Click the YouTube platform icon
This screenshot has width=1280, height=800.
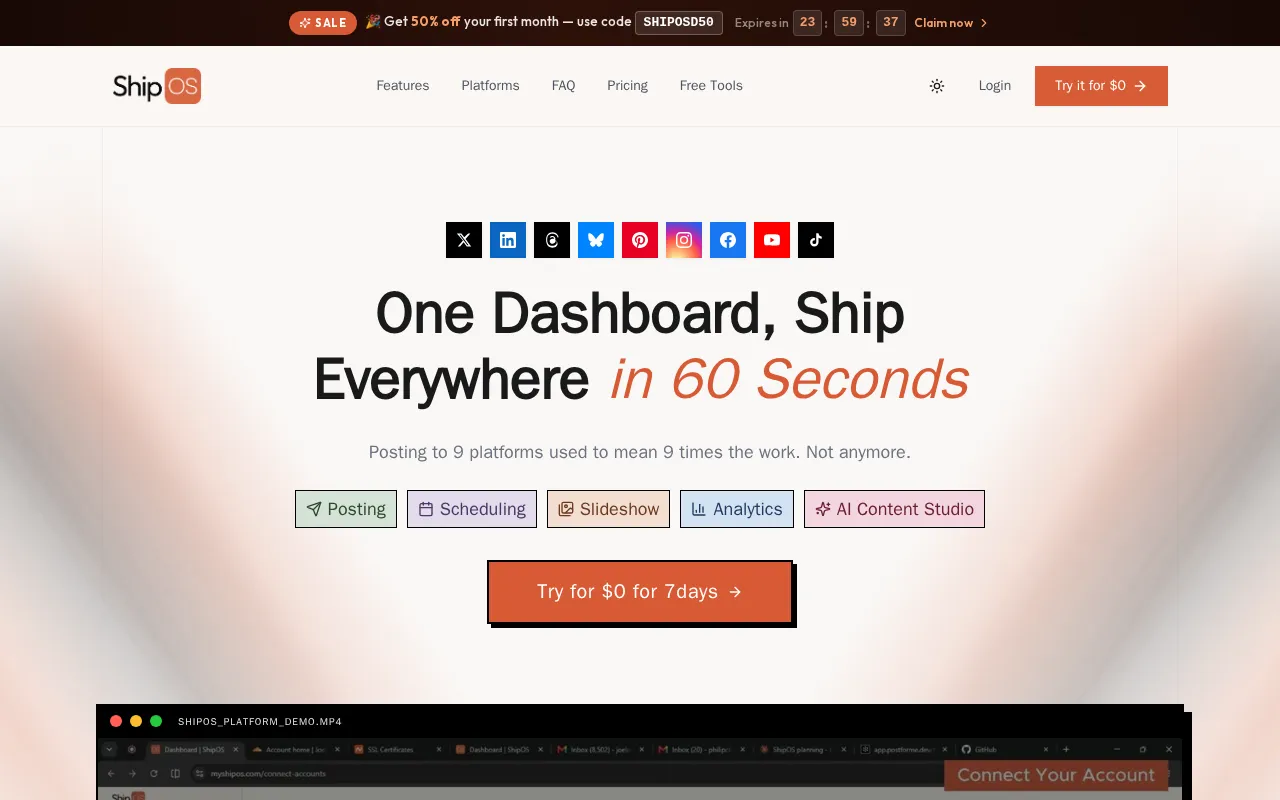pyautogui.click(x=772, y=240)
